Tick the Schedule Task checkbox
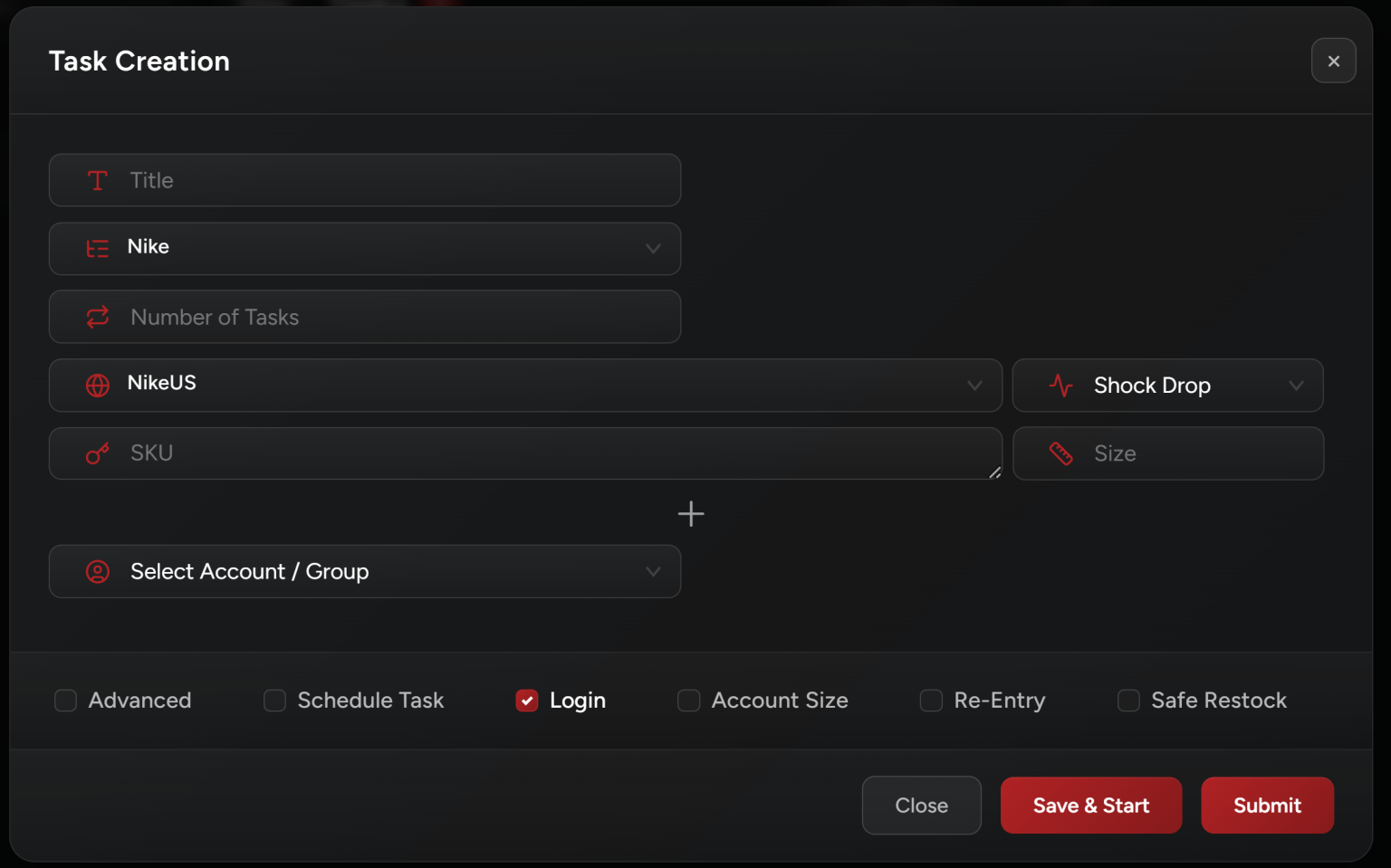1391x868 pixels. 274,701
